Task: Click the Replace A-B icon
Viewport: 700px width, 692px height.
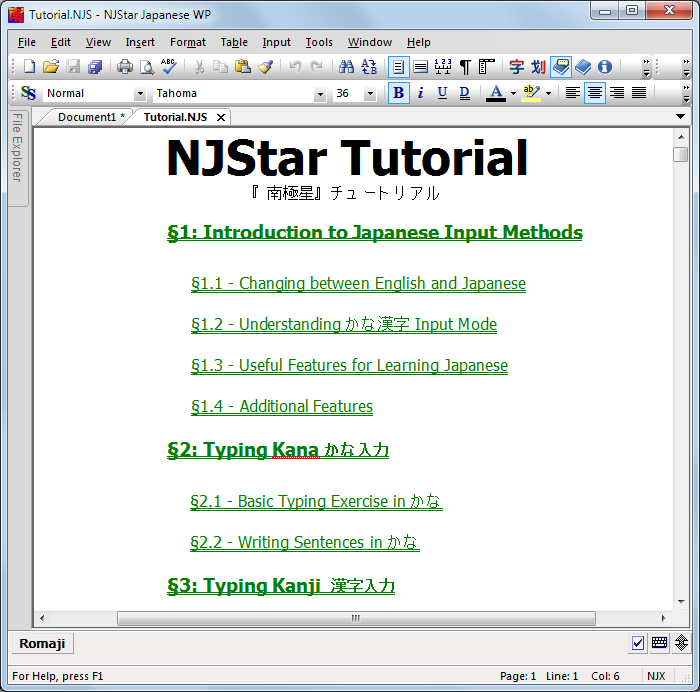Action: [x=369, y=67]
